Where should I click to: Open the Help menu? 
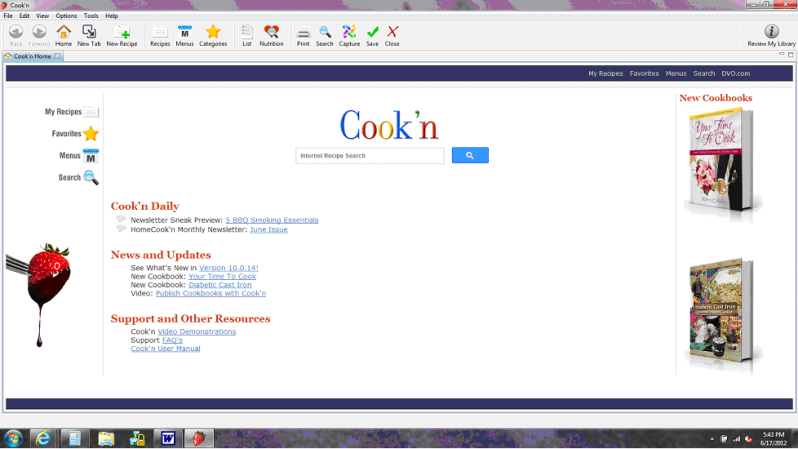(111, 16)
